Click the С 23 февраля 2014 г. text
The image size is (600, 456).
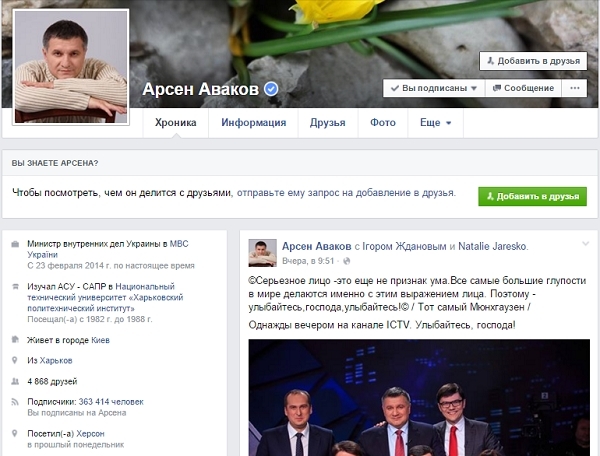click(x=111, y=265)
